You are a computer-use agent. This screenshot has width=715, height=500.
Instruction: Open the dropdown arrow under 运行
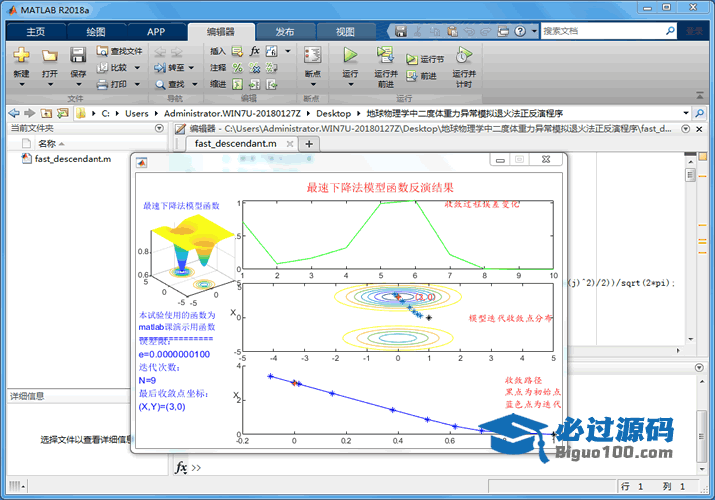click(x=350, y=84)
